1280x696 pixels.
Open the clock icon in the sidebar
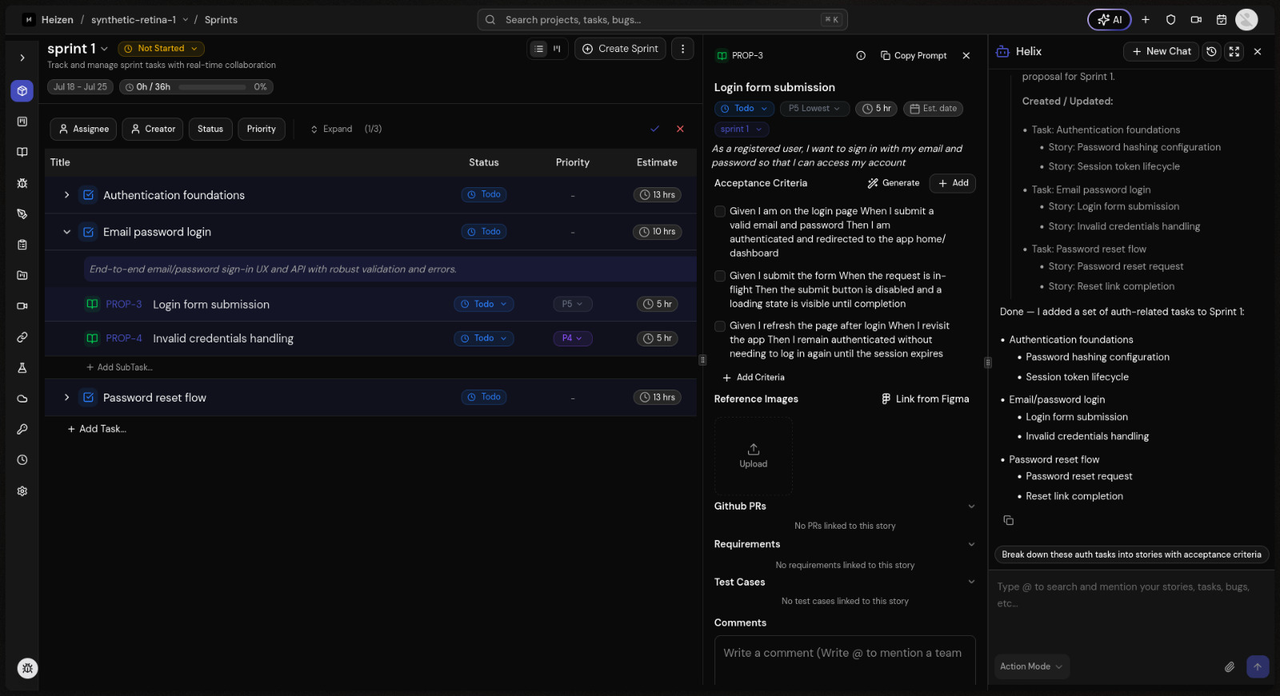tap(22, 460)
